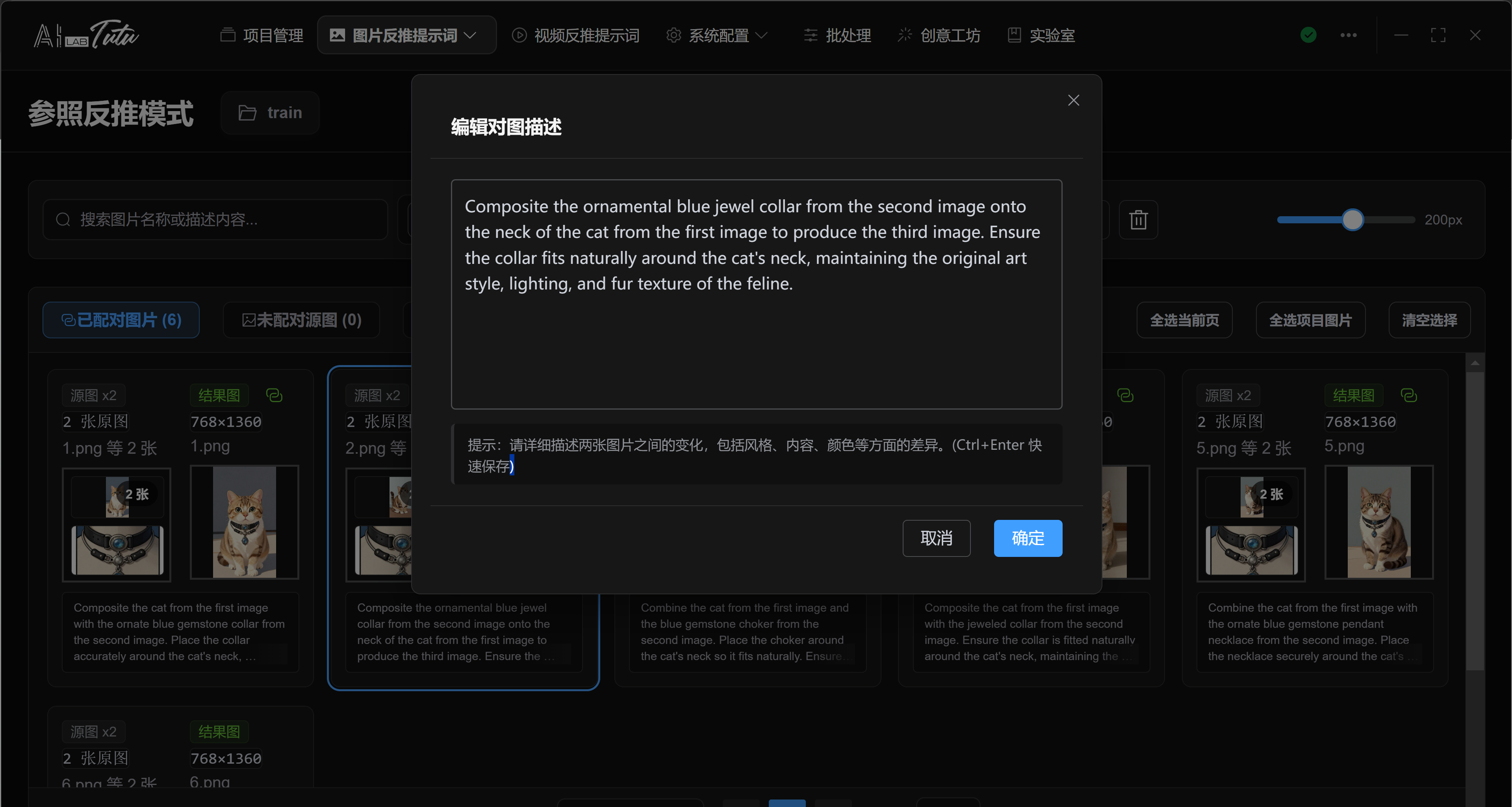Click the scrollbar up arrow

point(1475,363)
